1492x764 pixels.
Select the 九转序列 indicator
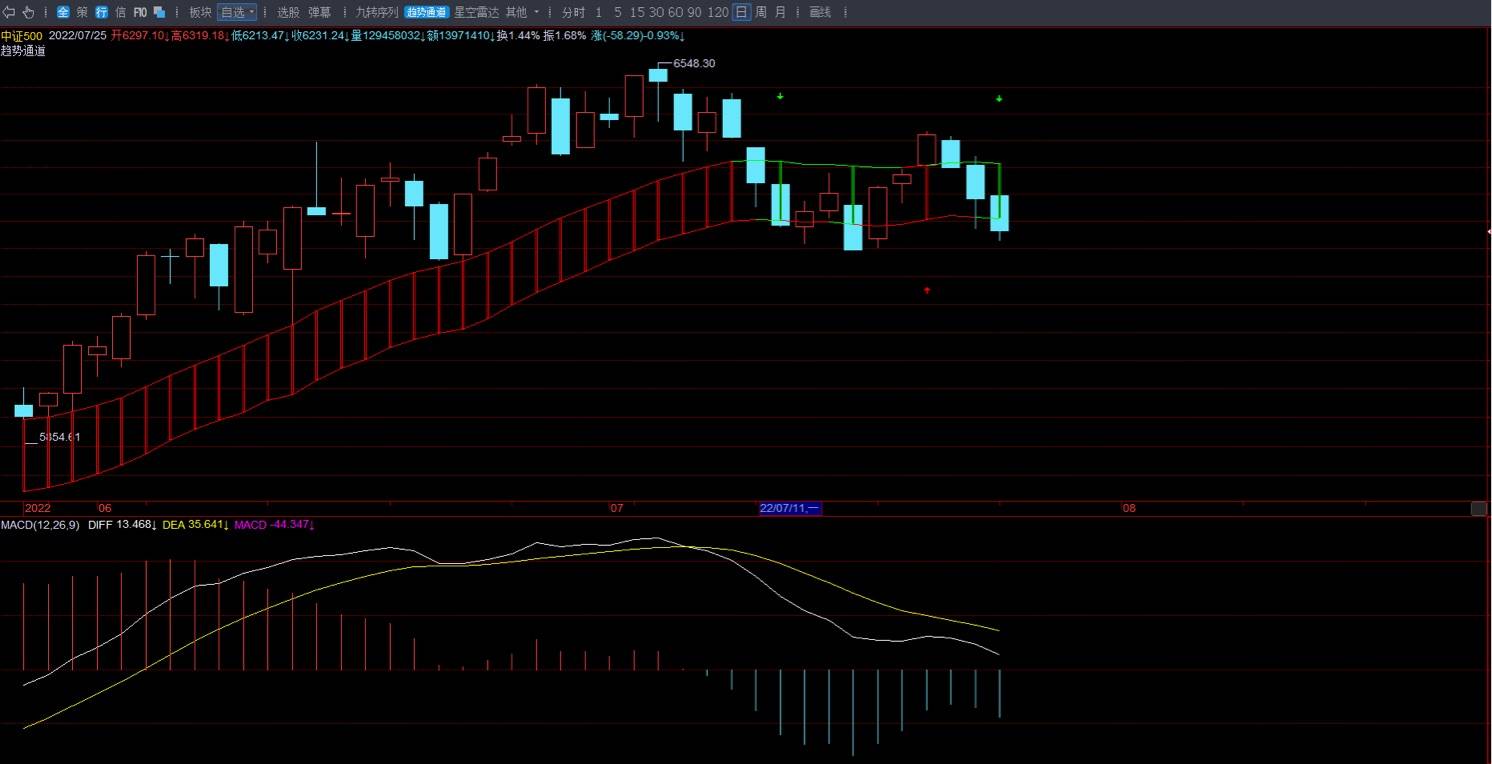click(377, 12)
